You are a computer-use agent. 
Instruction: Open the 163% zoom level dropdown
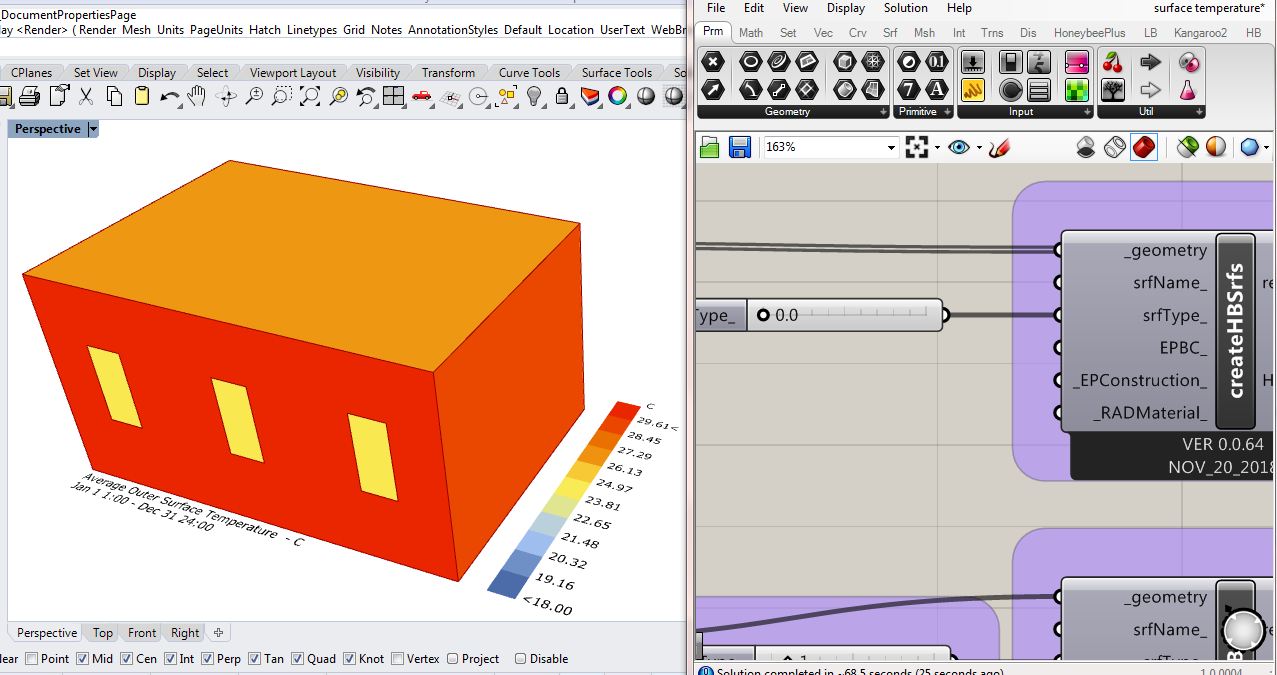(891, 148)
